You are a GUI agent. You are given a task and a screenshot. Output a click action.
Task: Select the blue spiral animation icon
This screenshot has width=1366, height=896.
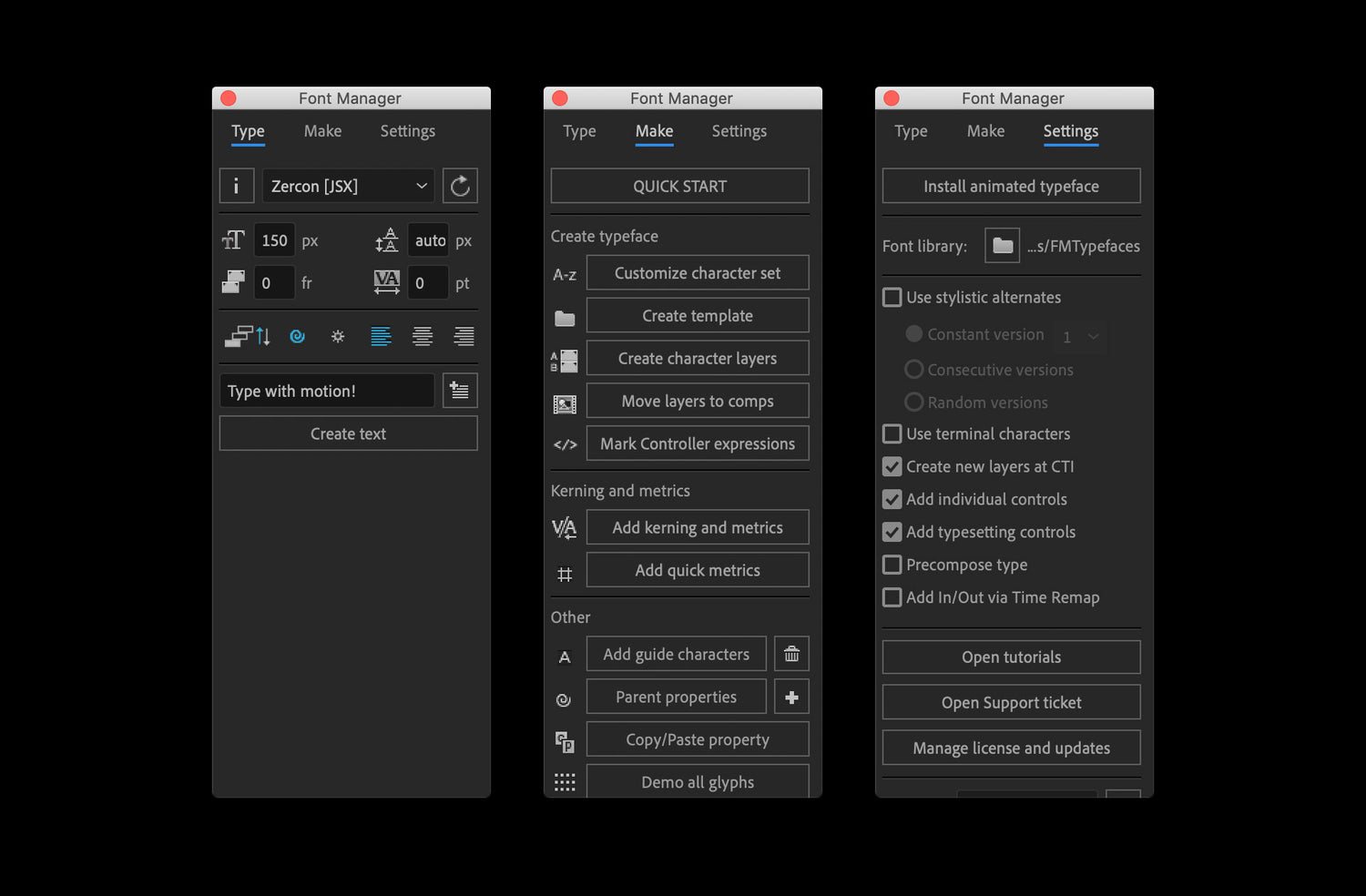[x=297, y=336]
